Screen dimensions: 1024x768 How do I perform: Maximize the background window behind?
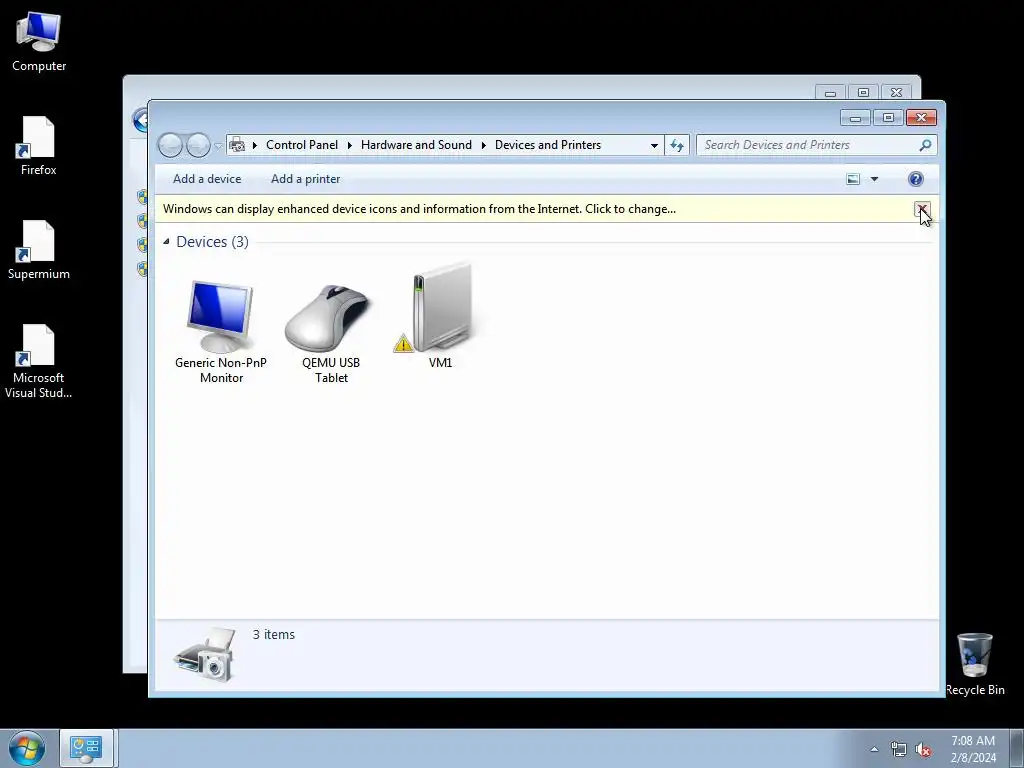863,92
